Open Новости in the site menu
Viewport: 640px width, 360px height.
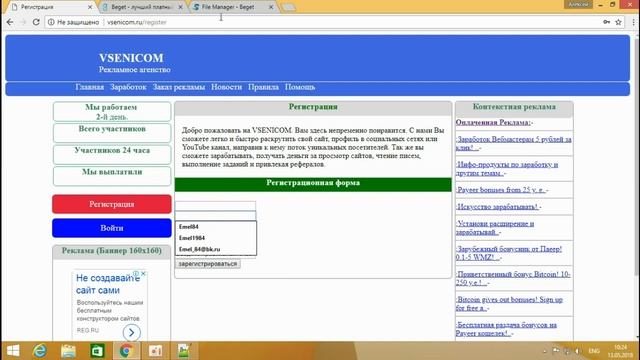(x=227, y=87)
